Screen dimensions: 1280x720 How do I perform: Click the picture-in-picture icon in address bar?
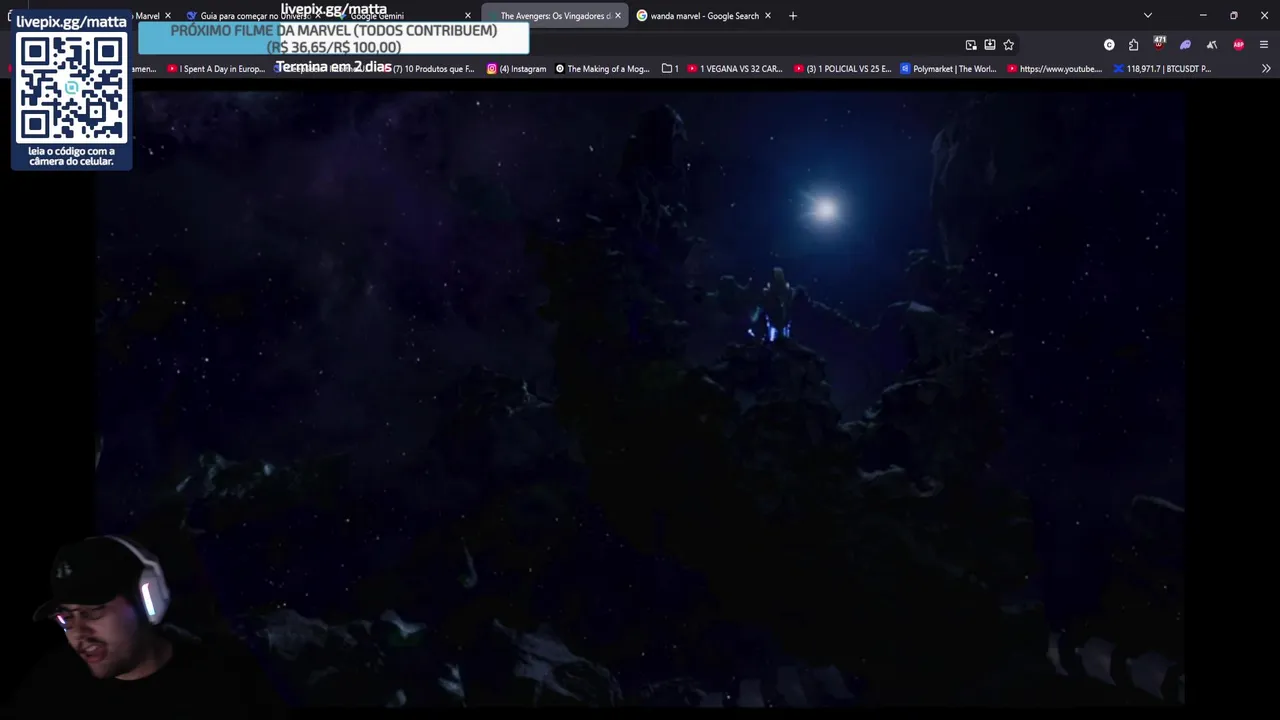(971, 45)
